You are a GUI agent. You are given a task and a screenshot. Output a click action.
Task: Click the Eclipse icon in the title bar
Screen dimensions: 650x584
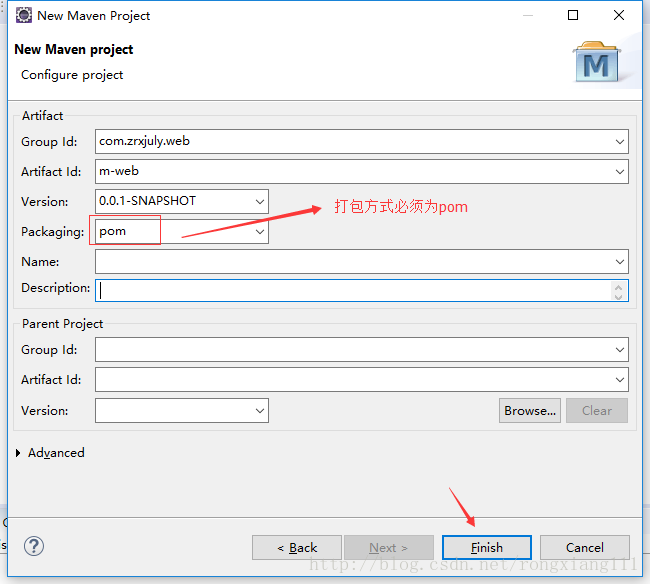(x=24, y=15)
